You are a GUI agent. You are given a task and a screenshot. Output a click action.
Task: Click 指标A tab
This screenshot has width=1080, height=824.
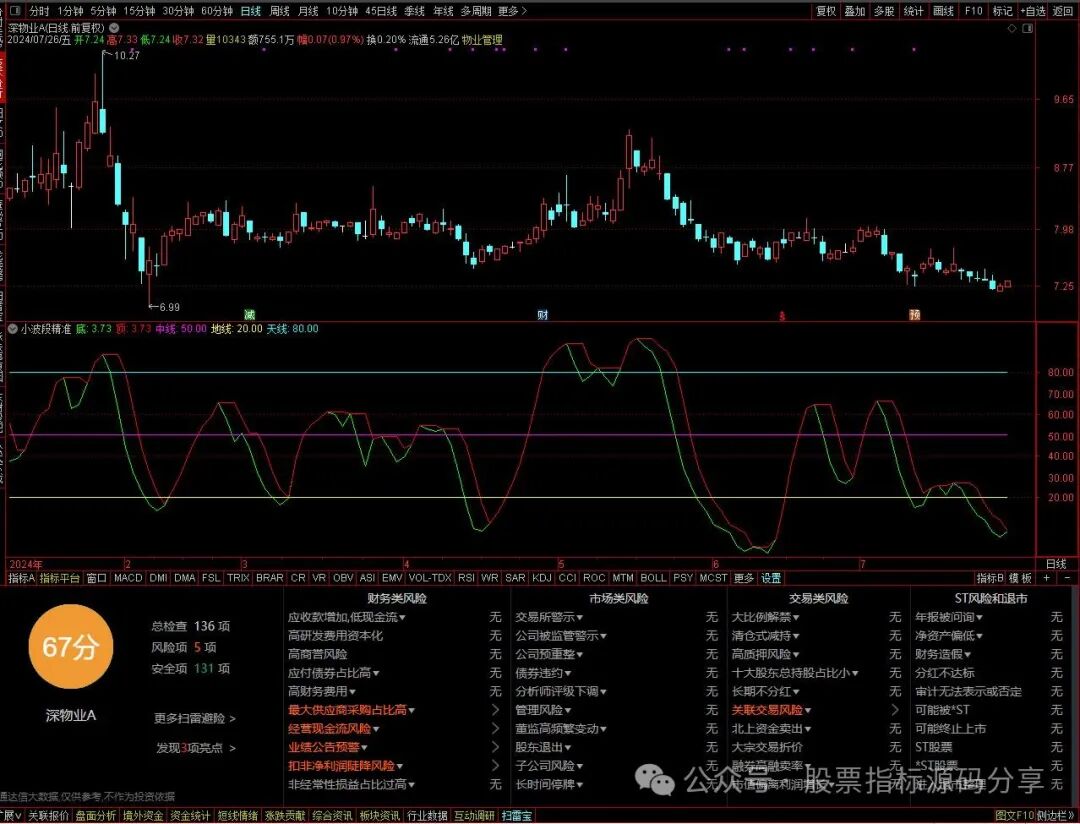click(22, 578)
